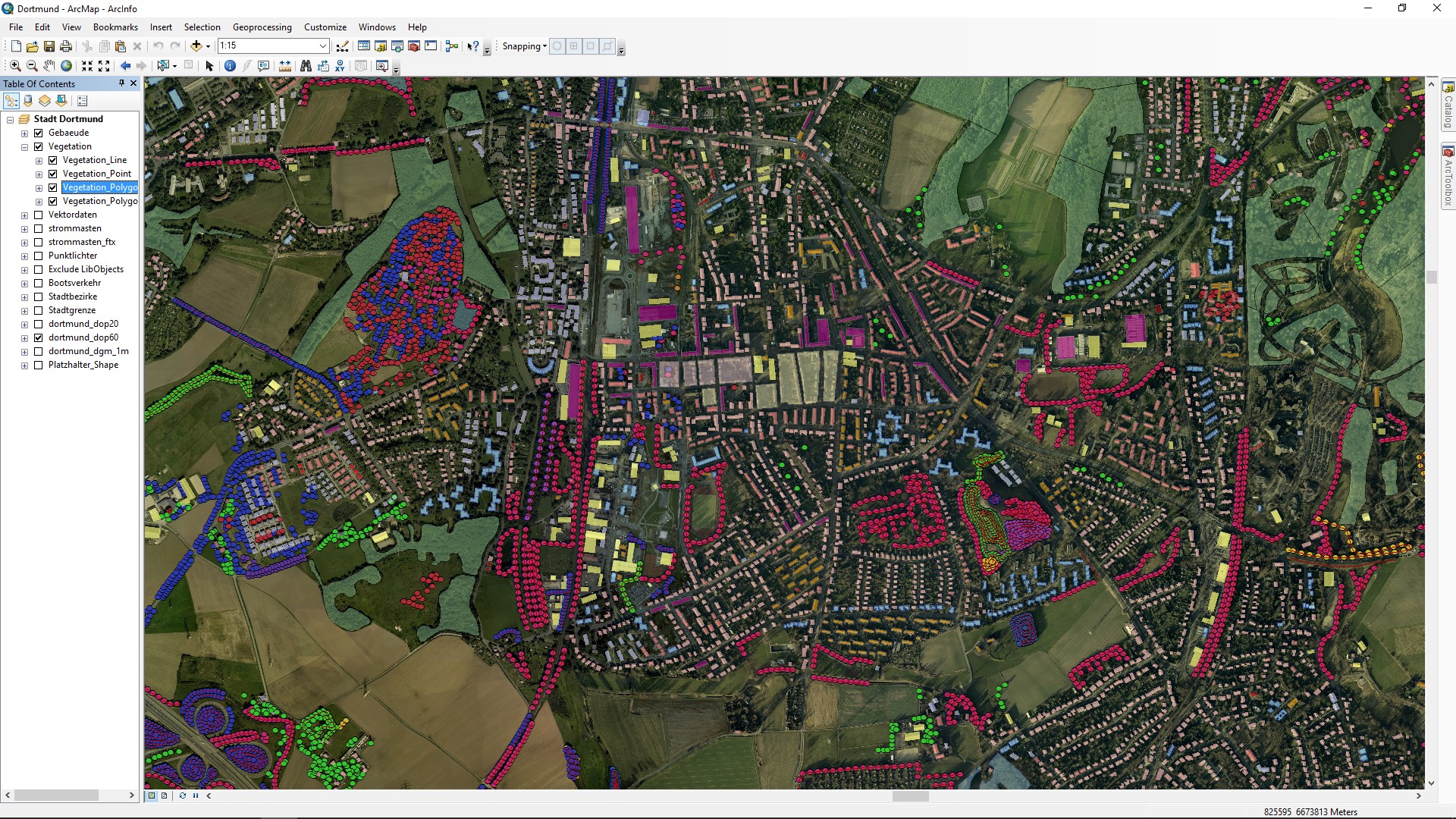This screenshot has height=819, width=1456.
Task: Uncheck the Vegetation_Line checkbox
Action: tap(53, 160)
